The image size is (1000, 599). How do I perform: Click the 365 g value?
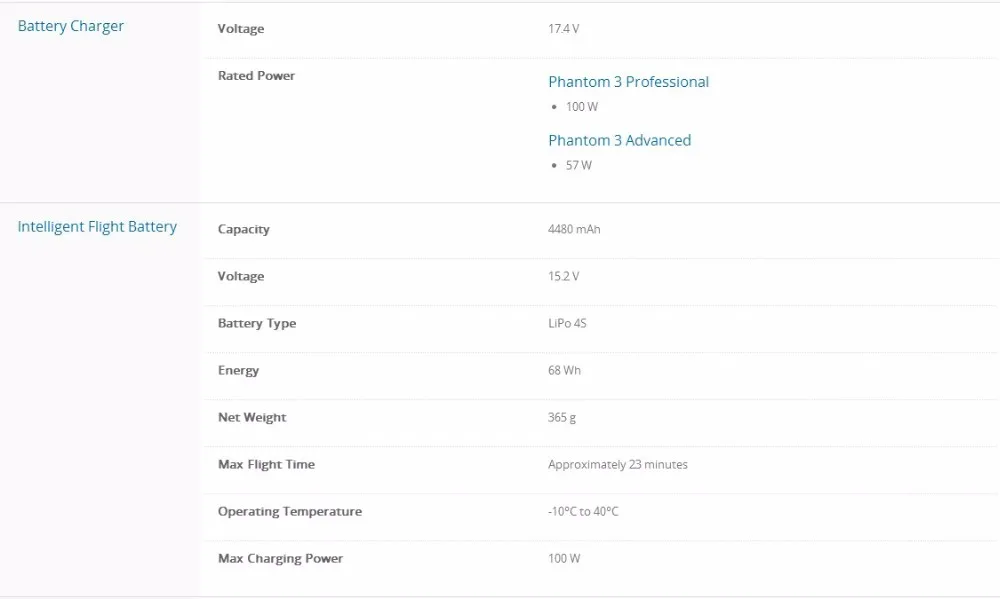pyautogui.click(x=562, y=417)
